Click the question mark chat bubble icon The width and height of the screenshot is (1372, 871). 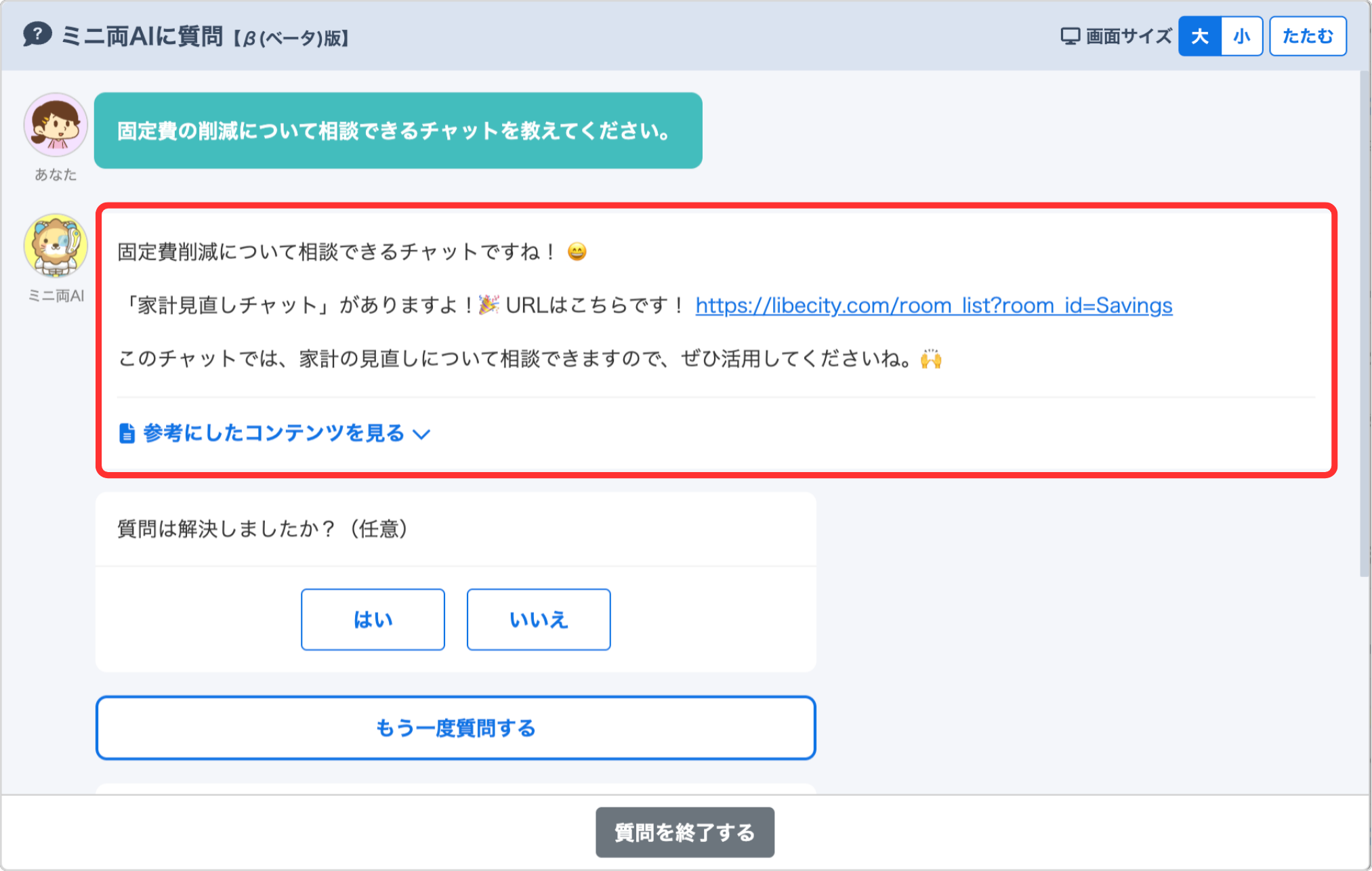pyautogui.click(x=37, y=34)
